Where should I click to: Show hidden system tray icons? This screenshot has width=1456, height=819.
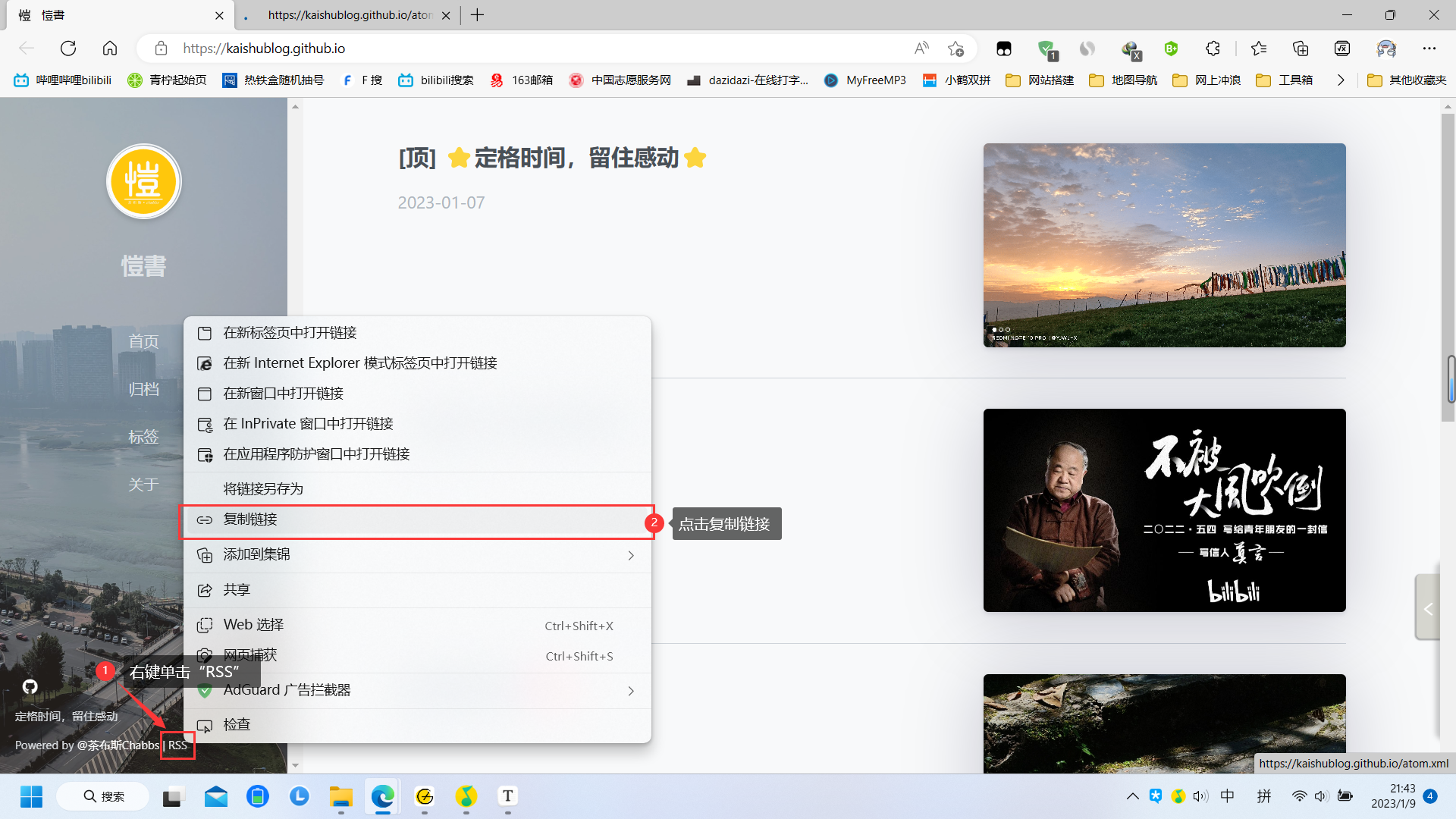pos(1132,796)
